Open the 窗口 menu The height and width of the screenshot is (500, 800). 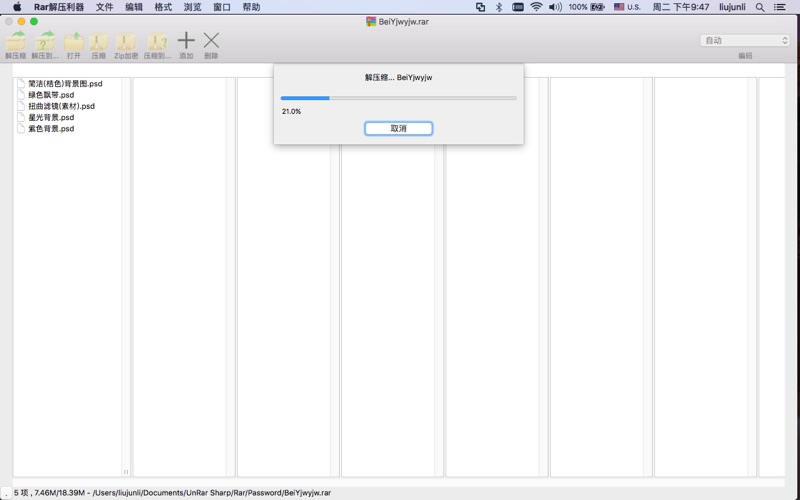tap(222, 7)
